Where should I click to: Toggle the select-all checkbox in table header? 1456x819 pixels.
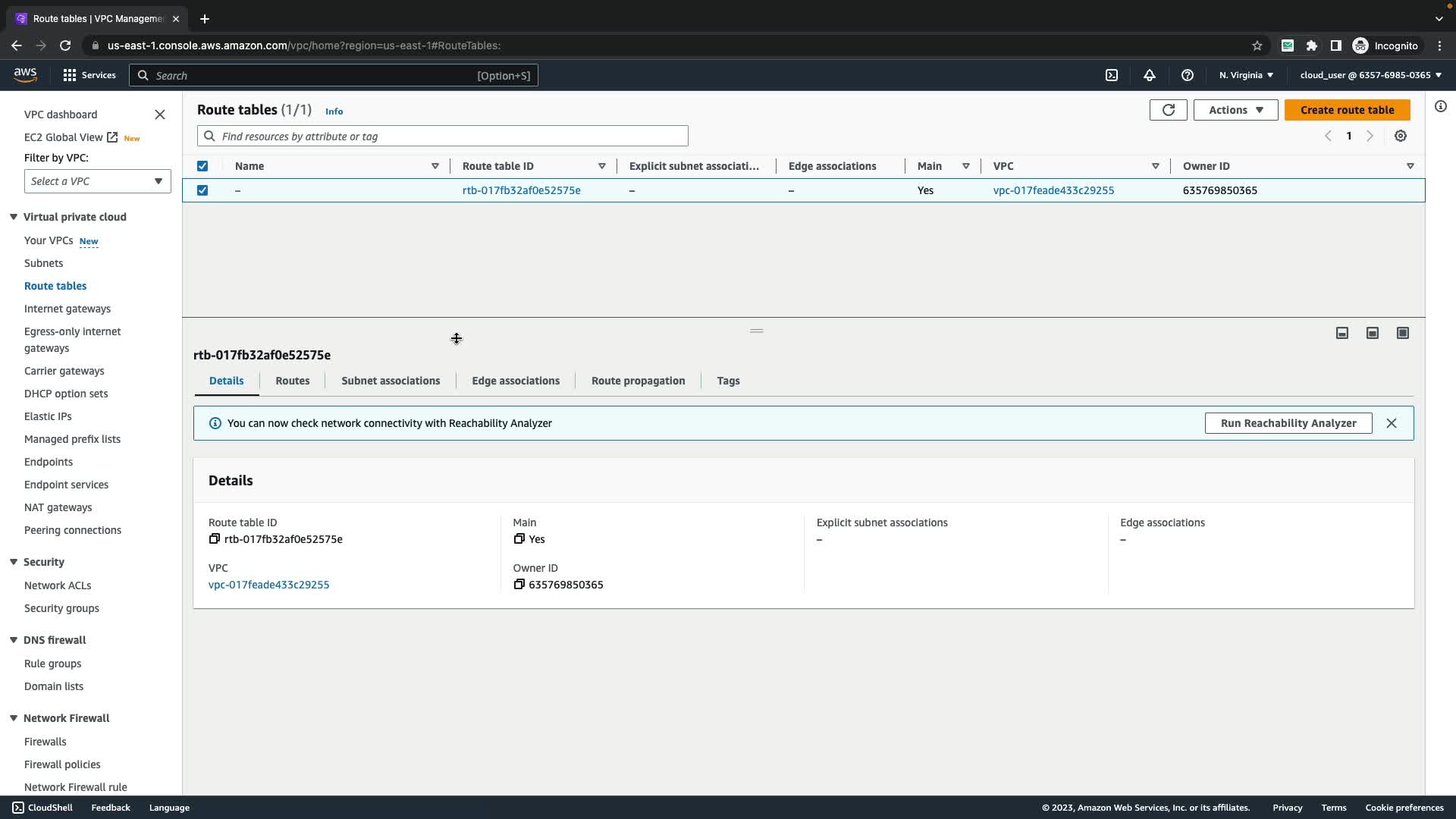[202, 166]
